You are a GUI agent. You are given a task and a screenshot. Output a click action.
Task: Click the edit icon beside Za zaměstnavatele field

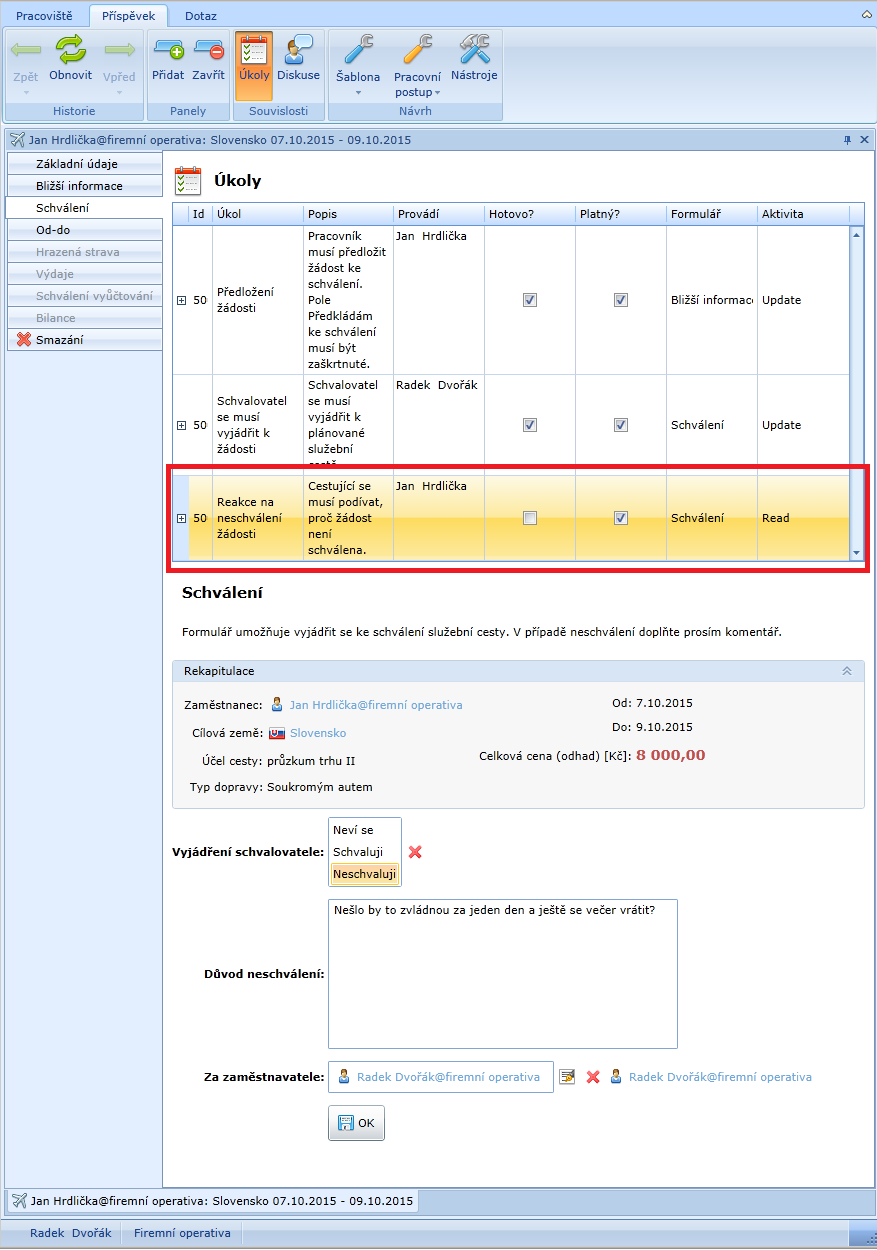click(567, 1077)
